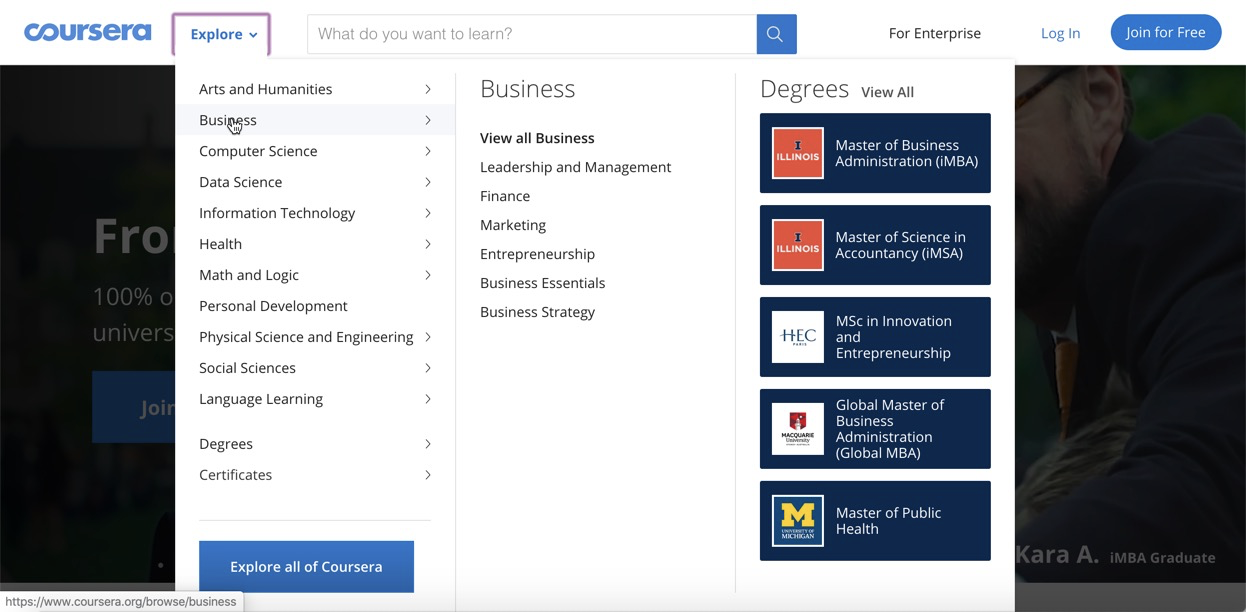Expand the Computer Science category arrow
This screenshot has height=612, width=1246.
[428, 151]
